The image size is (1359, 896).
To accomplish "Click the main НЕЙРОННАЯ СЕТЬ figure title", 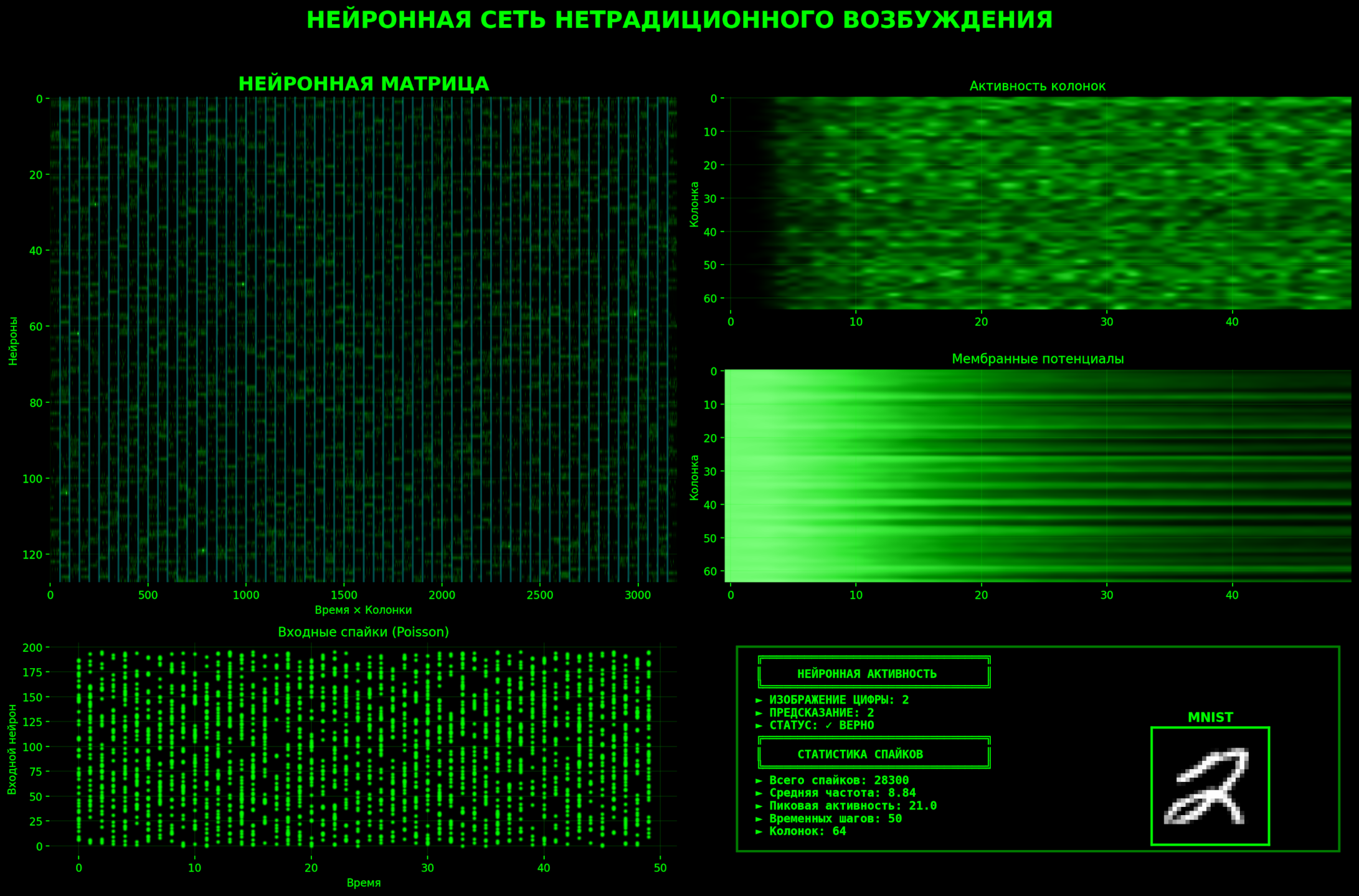I will click(x=679, y=20).
